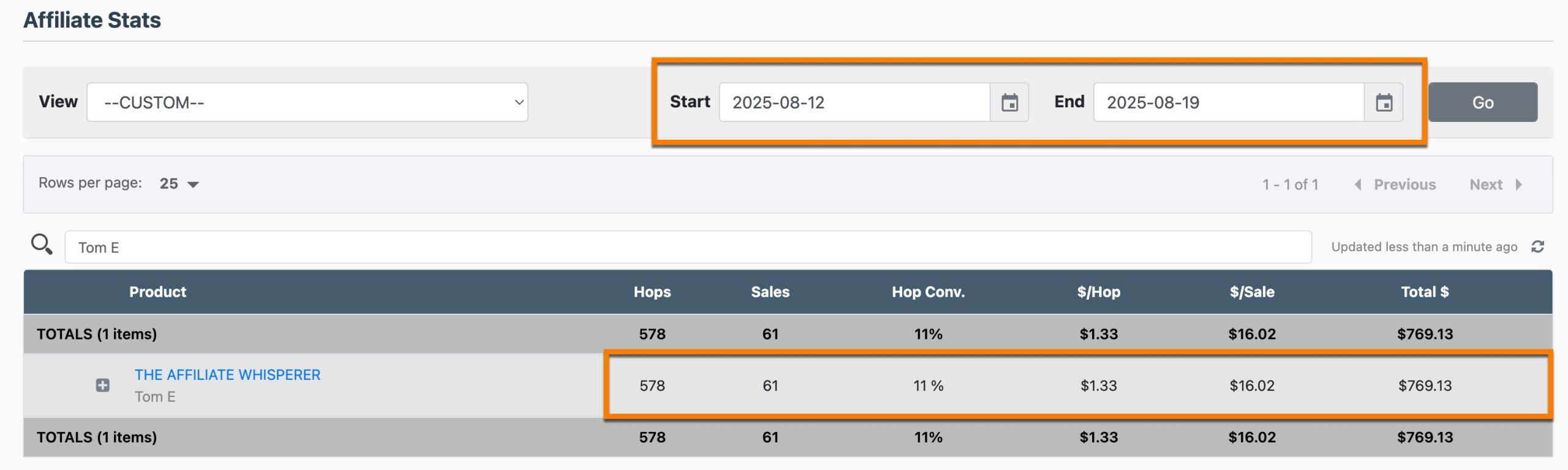Sort by the Hops column header
The height and width of the screenshot is (470, 1568).
coord(652,292)
